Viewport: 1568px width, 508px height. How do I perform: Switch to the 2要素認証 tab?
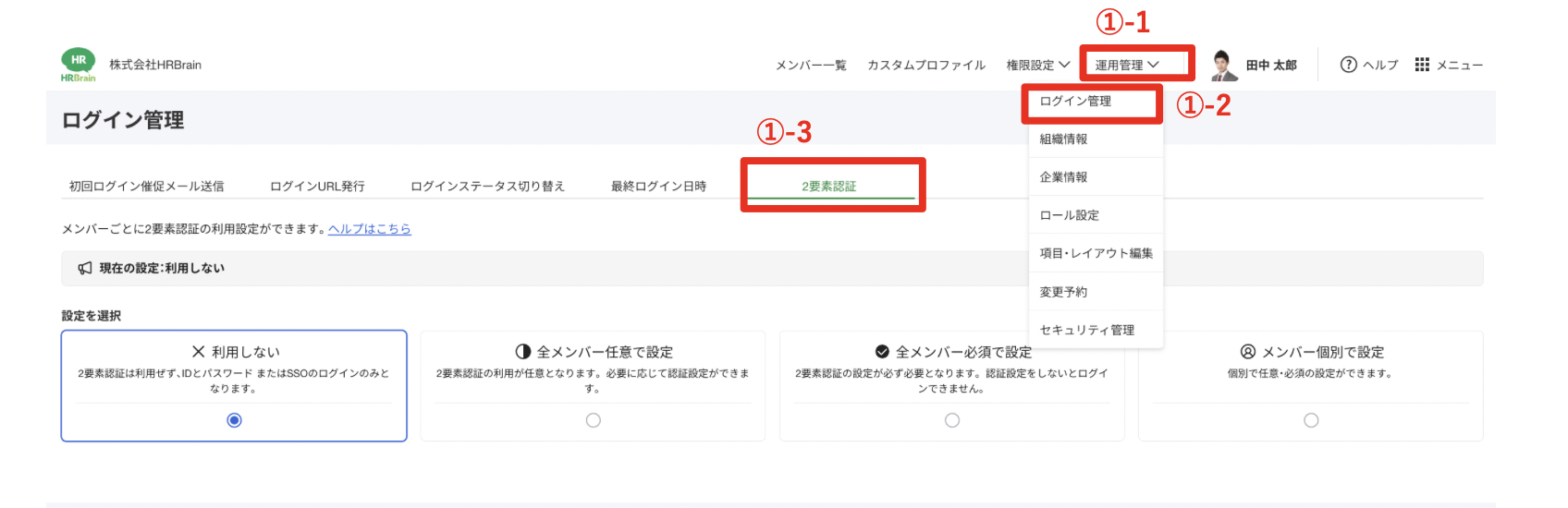[x=829, y=187]
